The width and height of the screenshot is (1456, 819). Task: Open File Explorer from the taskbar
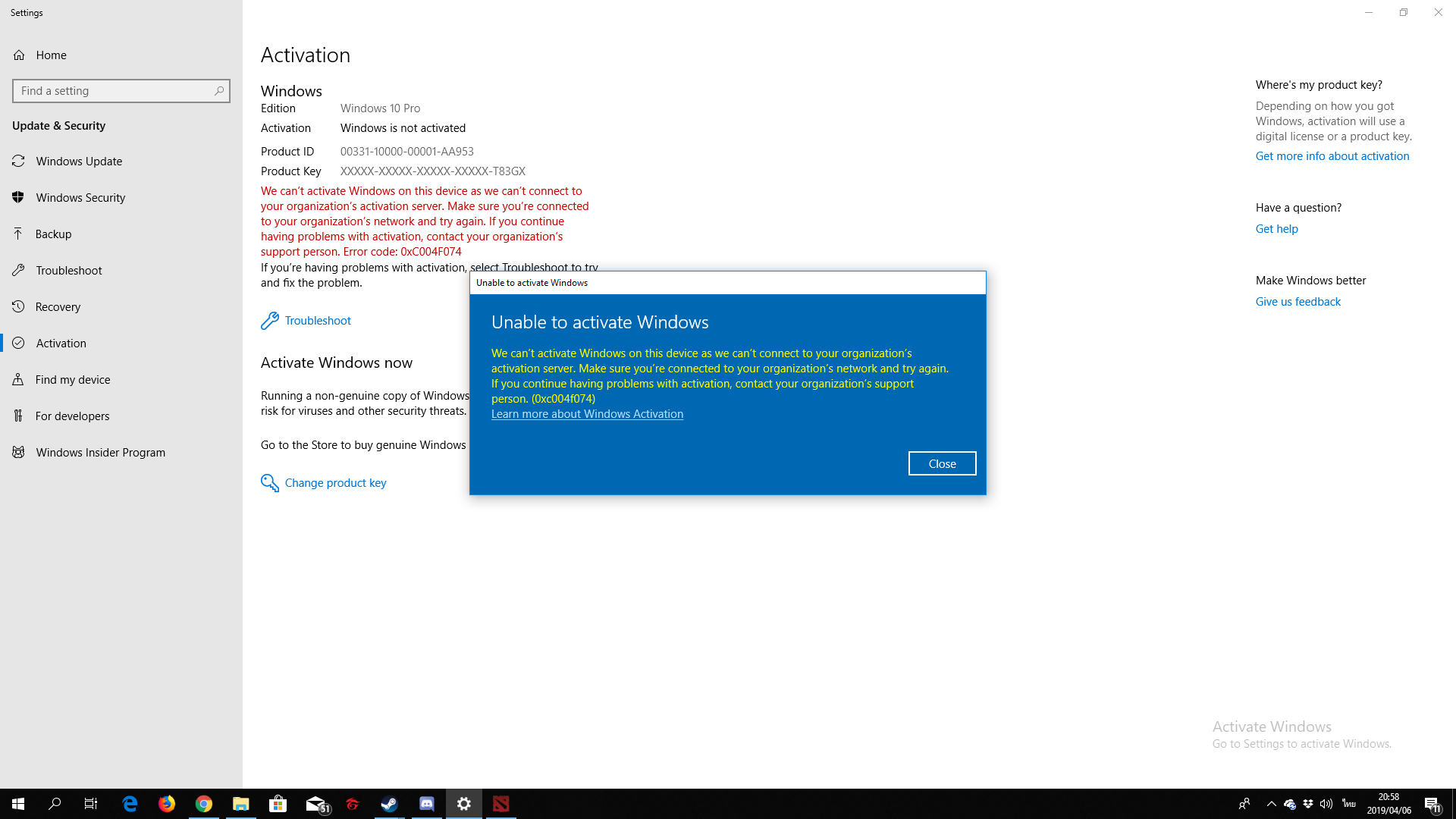(241, 804)
